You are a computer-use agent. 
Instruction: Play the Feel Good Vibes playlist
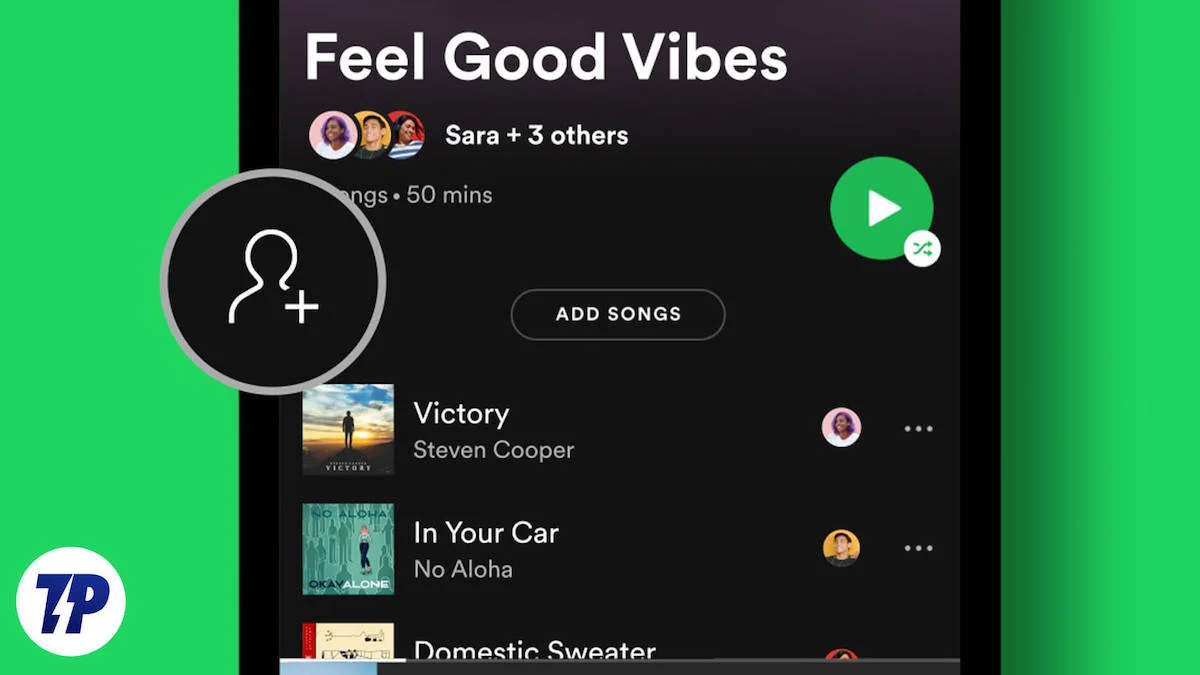(x=881, y=208)
